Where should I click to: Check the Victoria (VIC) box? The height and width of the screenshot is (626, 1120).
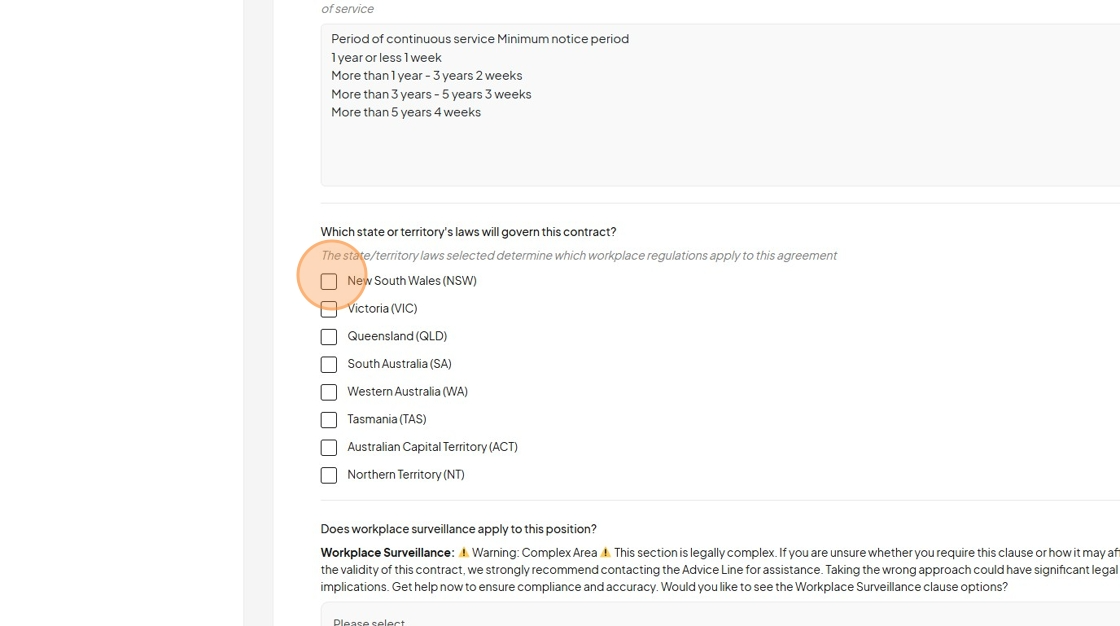coord(329,309)
